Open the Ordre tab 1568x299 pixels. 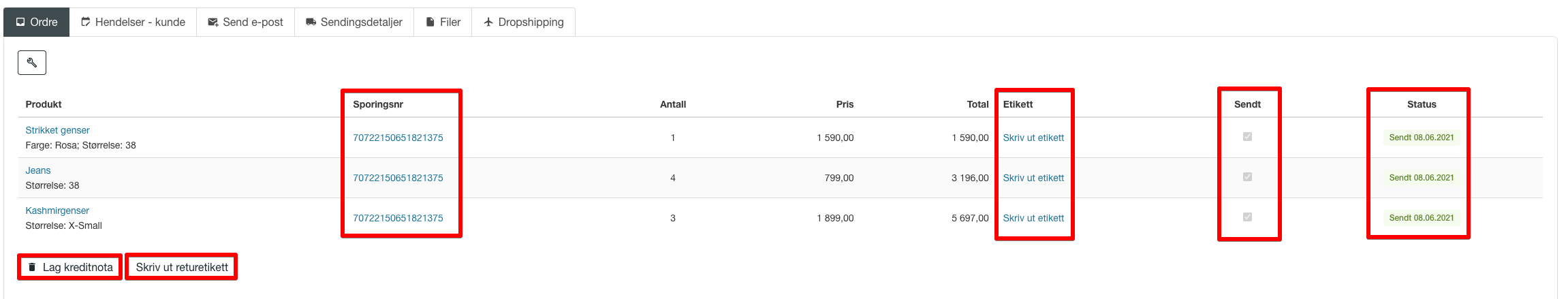click(37, 22)
